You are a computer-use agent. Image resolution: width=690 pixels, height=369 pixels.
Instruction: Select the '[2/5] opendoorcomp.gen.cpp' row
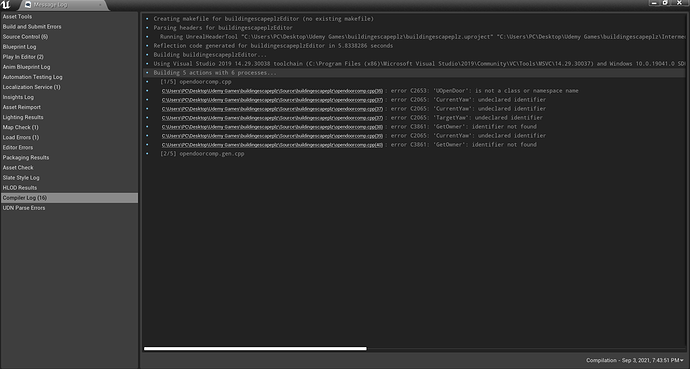coord(414,154)
